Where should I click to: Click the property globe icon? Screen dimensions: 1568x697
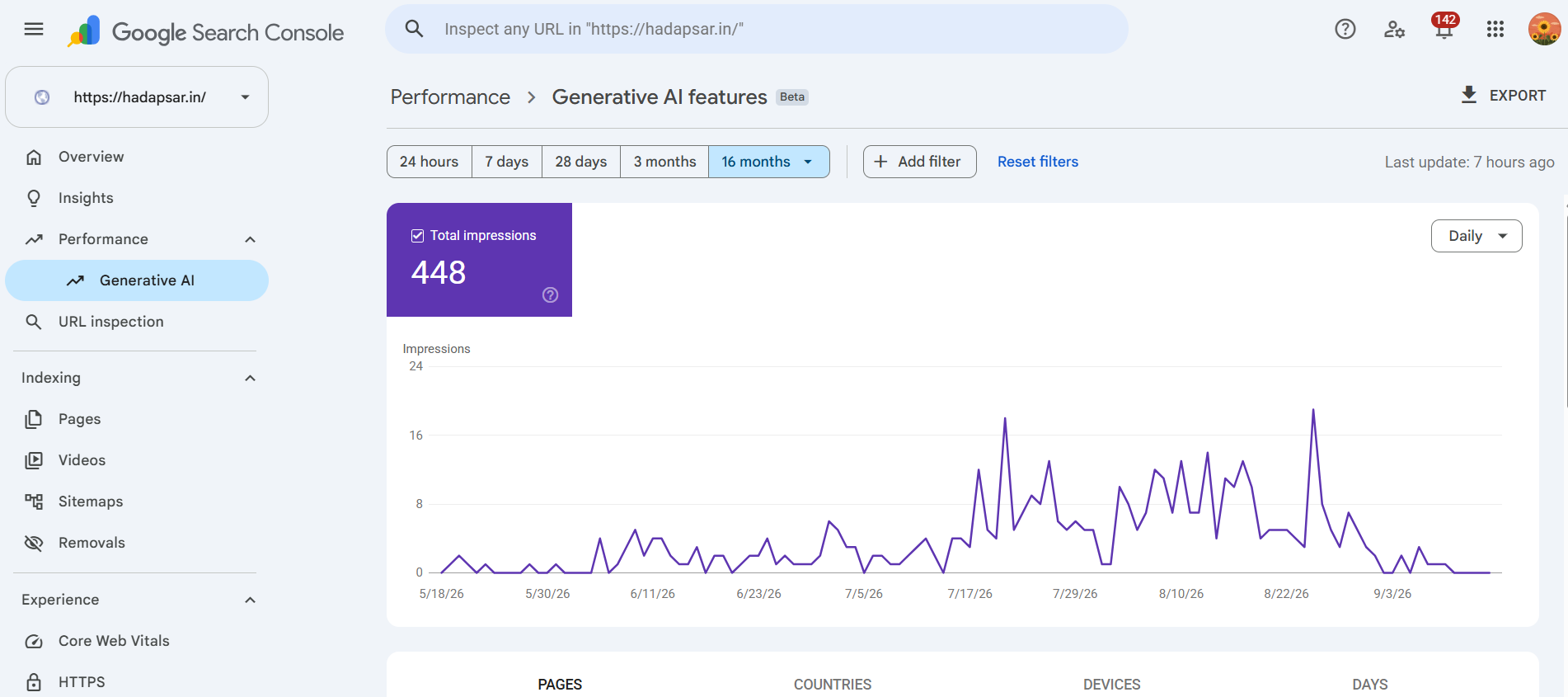[x=42, y=97]
